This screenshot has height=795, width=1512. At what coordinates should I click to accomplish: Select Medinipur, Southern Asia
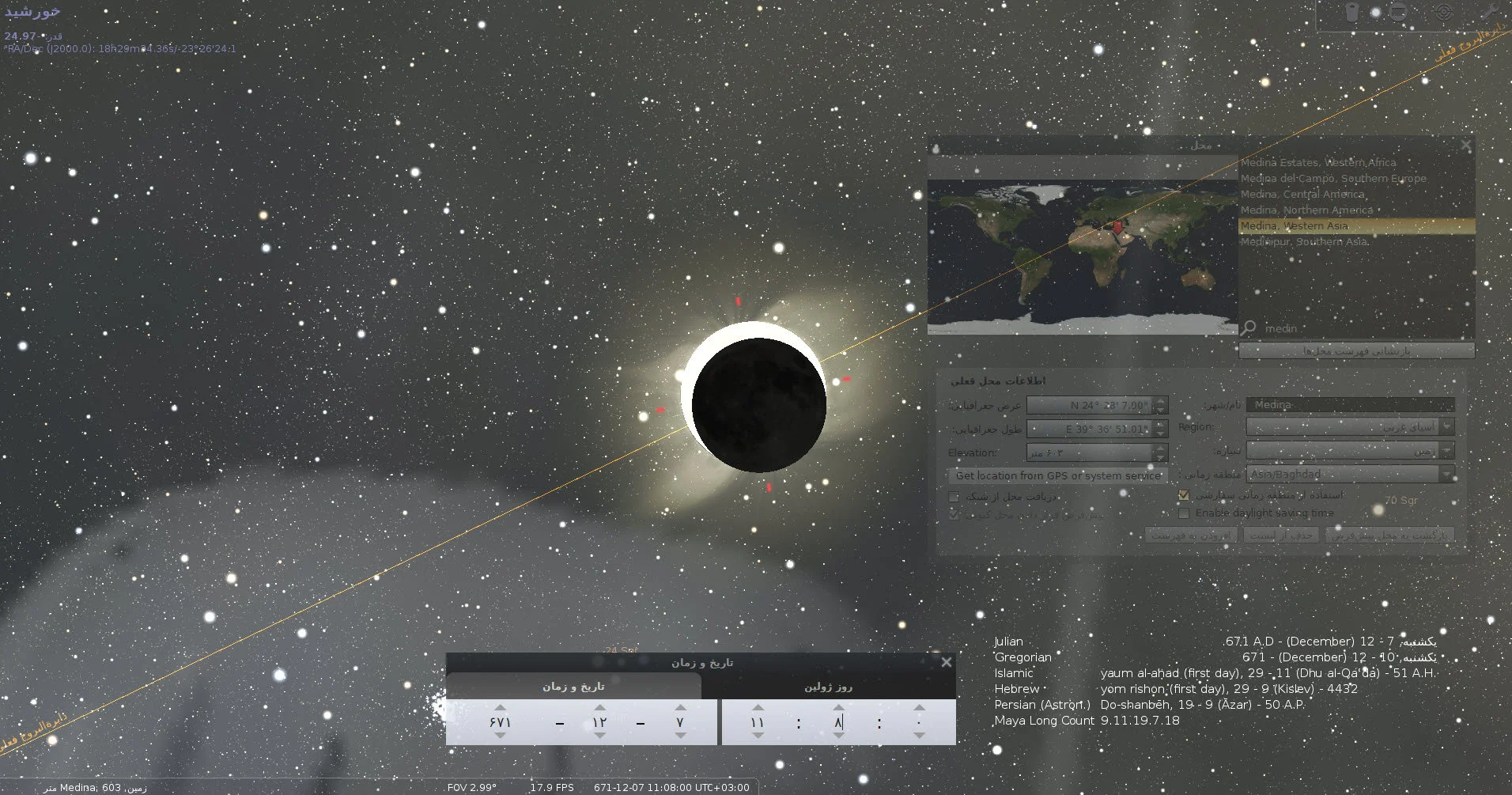click(1356, 242)
